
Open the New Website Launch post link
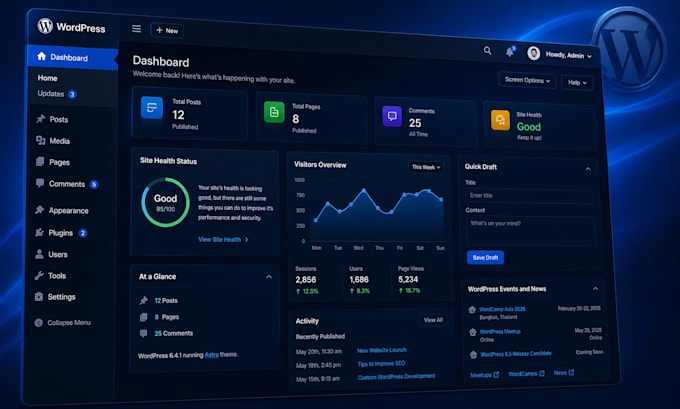tap(382, 350)
